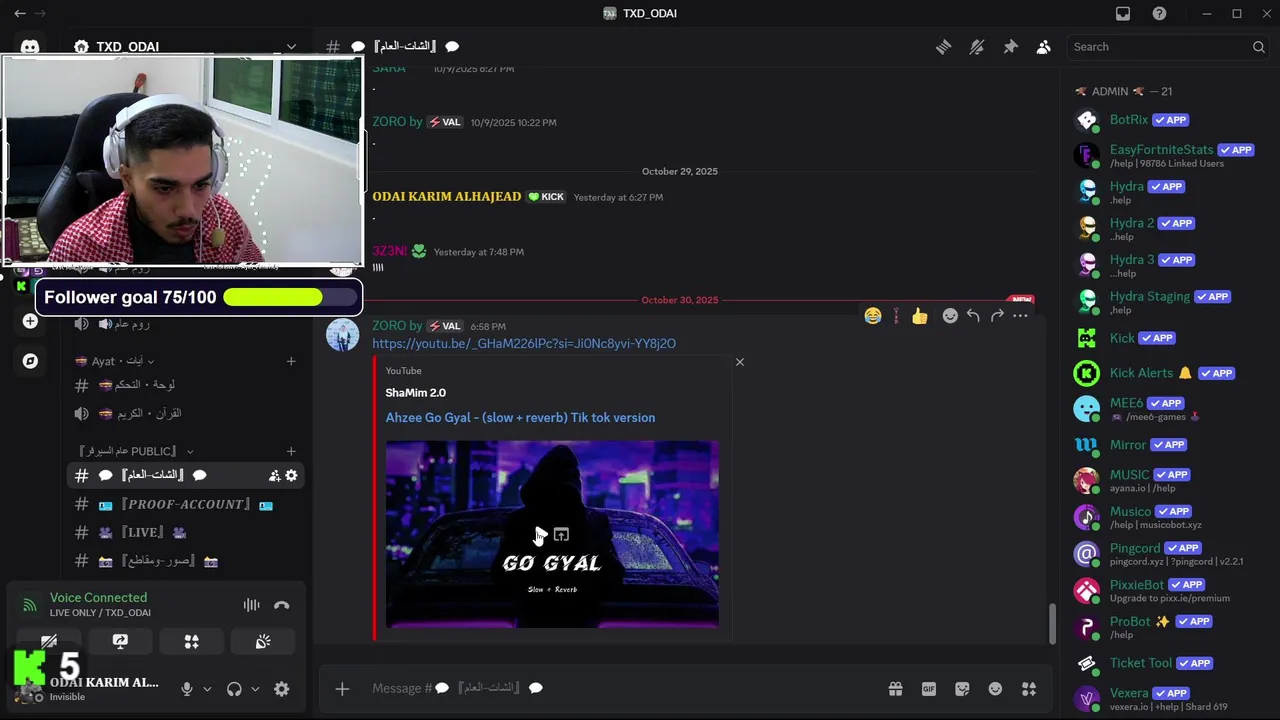Turn on the camera button
Image resolution: width=1280 pixels, height=720 pixels.
49,641
